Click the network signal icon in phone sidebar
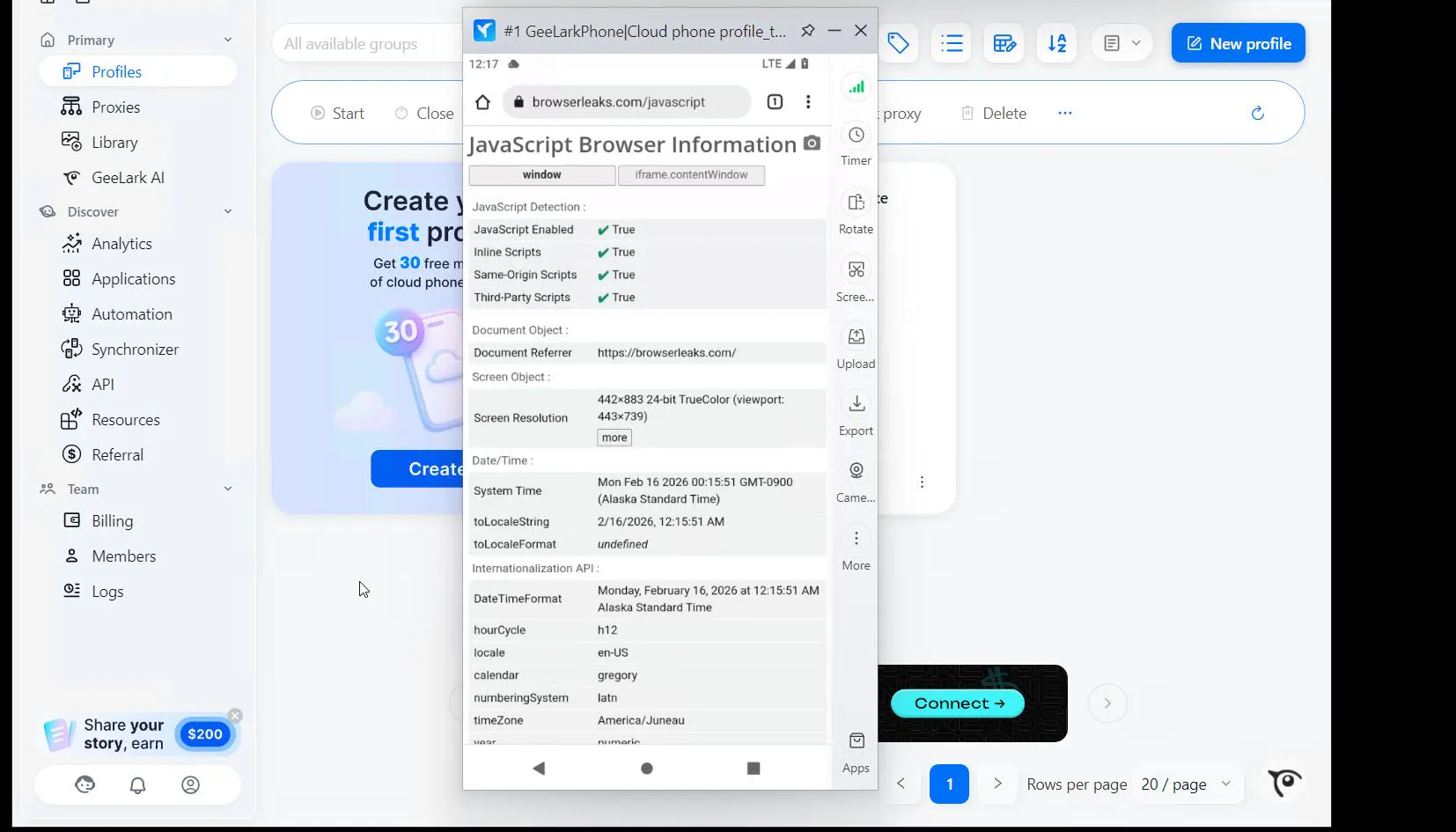The image size is (1456, 832). pyautogui.click(x=856, y=86)
